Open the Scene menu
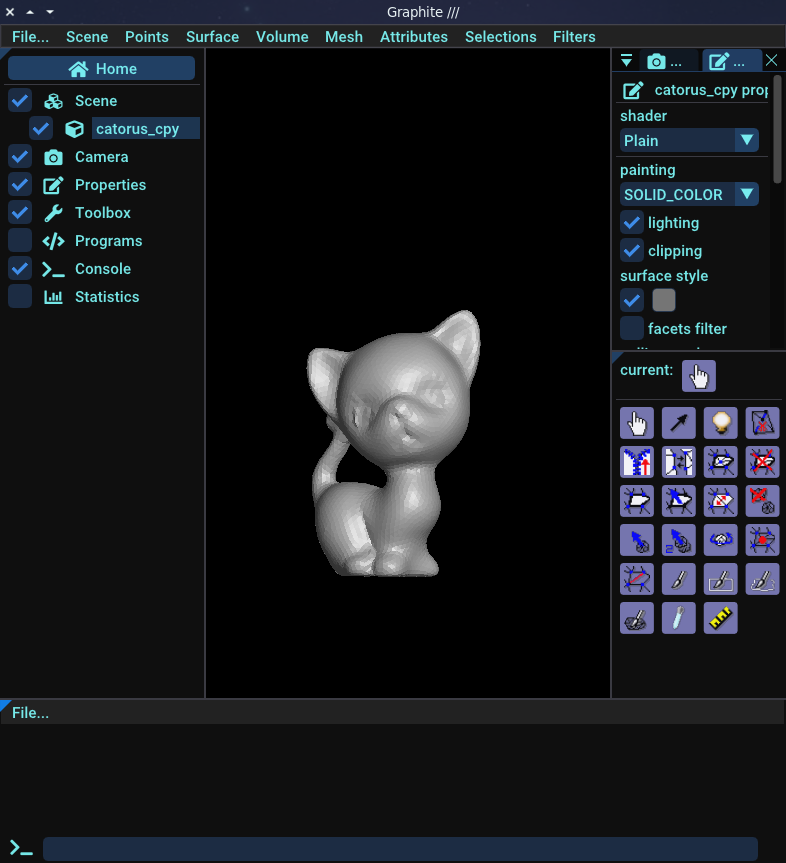Image resolution: width=786 pixels, height=863 pixels. pyautogui.click(x=87, y=37)
